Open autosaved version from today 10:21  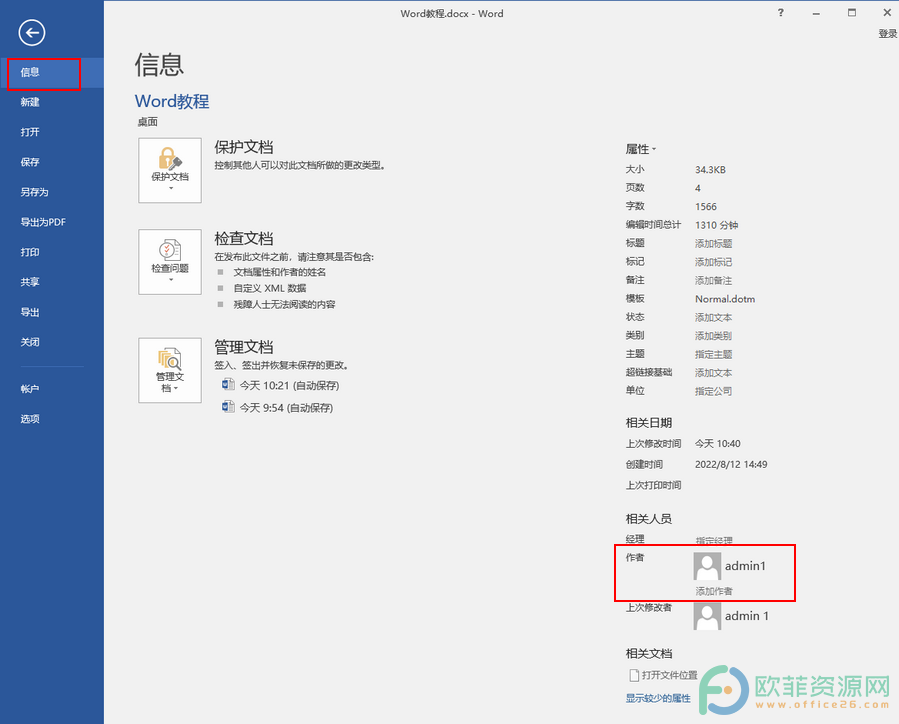[280, 385]
